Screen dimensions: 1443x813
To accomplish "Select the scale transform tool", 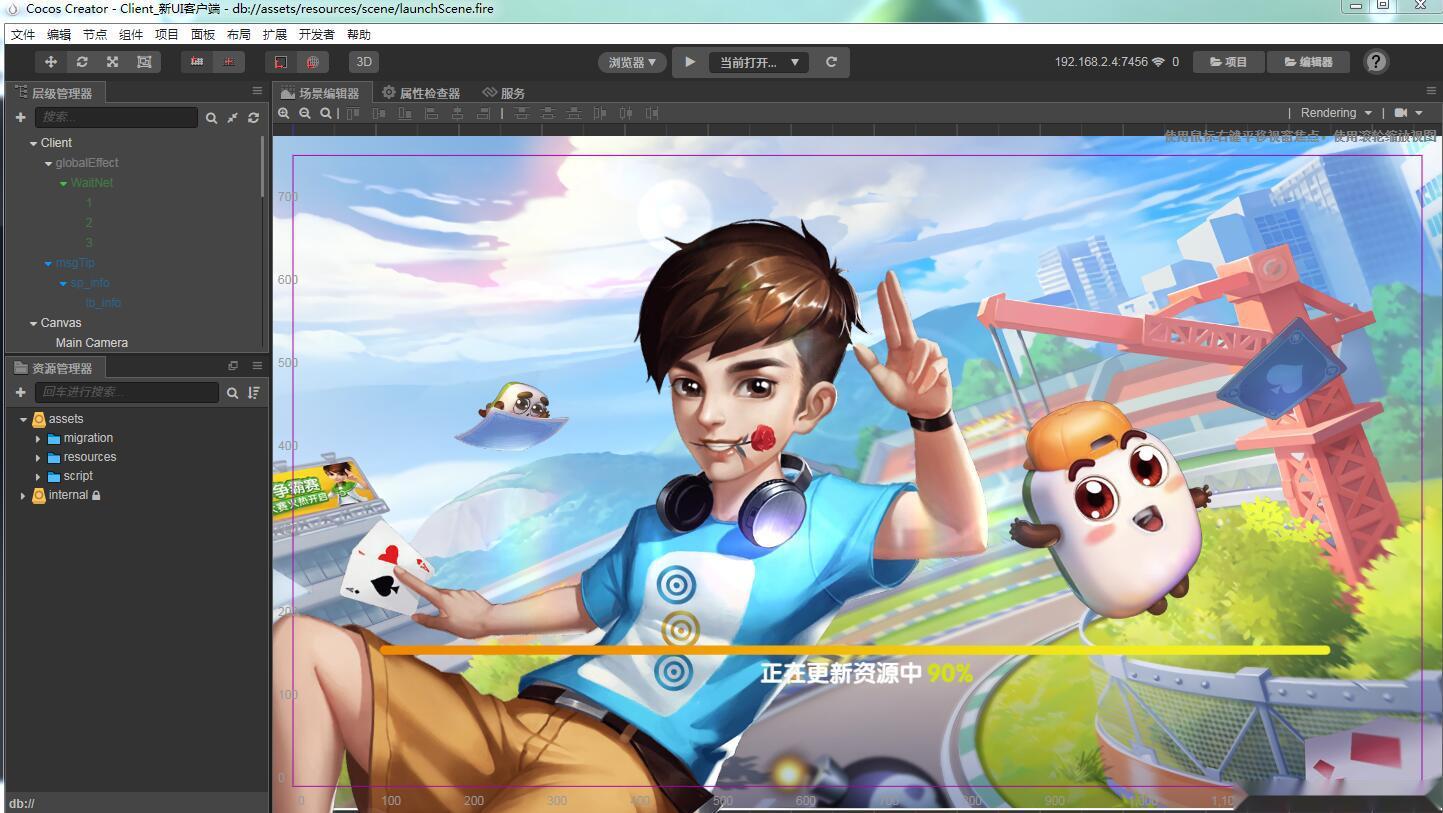I will click(113, 62).
